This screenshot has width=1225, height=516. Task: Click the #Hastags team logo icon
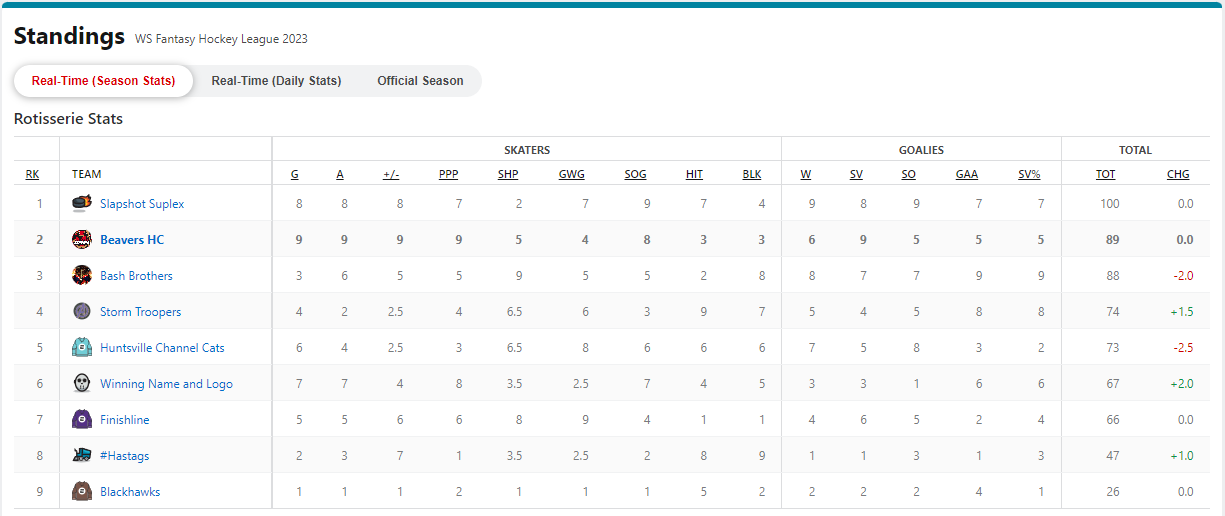[82, 456]
